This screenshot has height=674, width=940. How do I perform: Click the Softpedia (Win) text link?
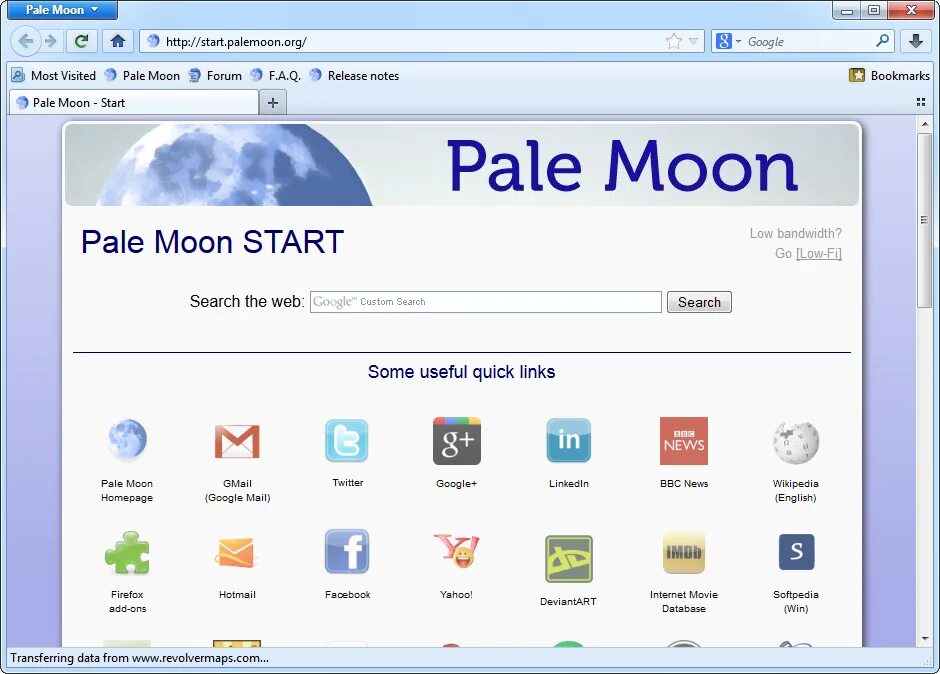point(796,601)
